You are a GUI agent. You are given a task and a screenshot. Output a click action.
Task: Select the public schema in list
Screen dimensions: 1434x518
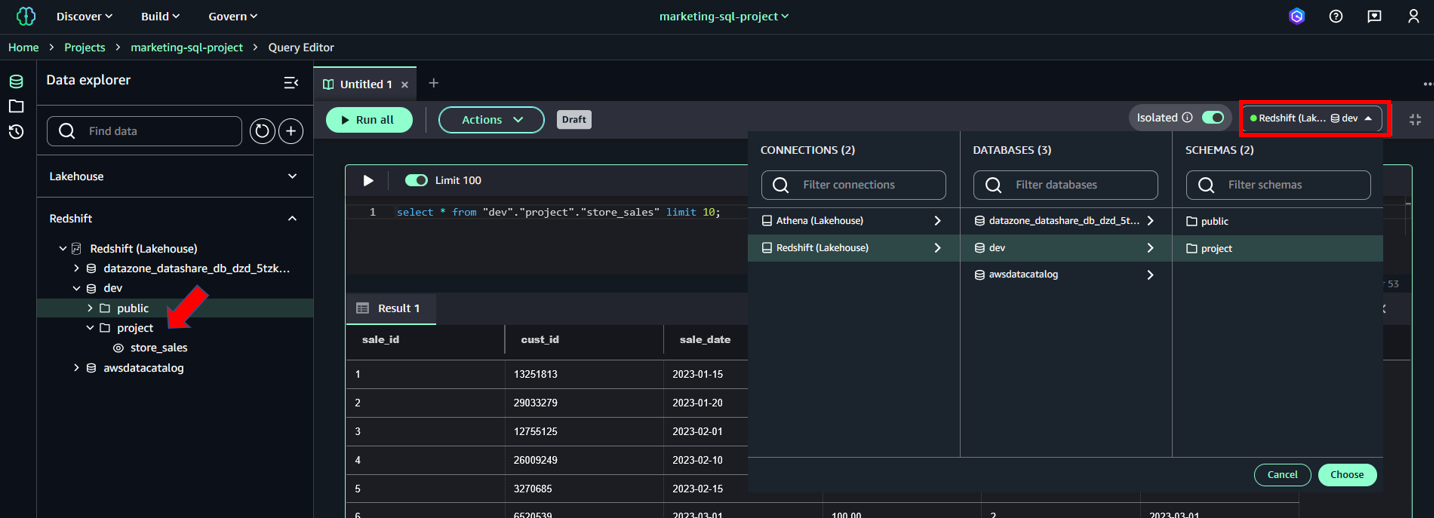1215,221
